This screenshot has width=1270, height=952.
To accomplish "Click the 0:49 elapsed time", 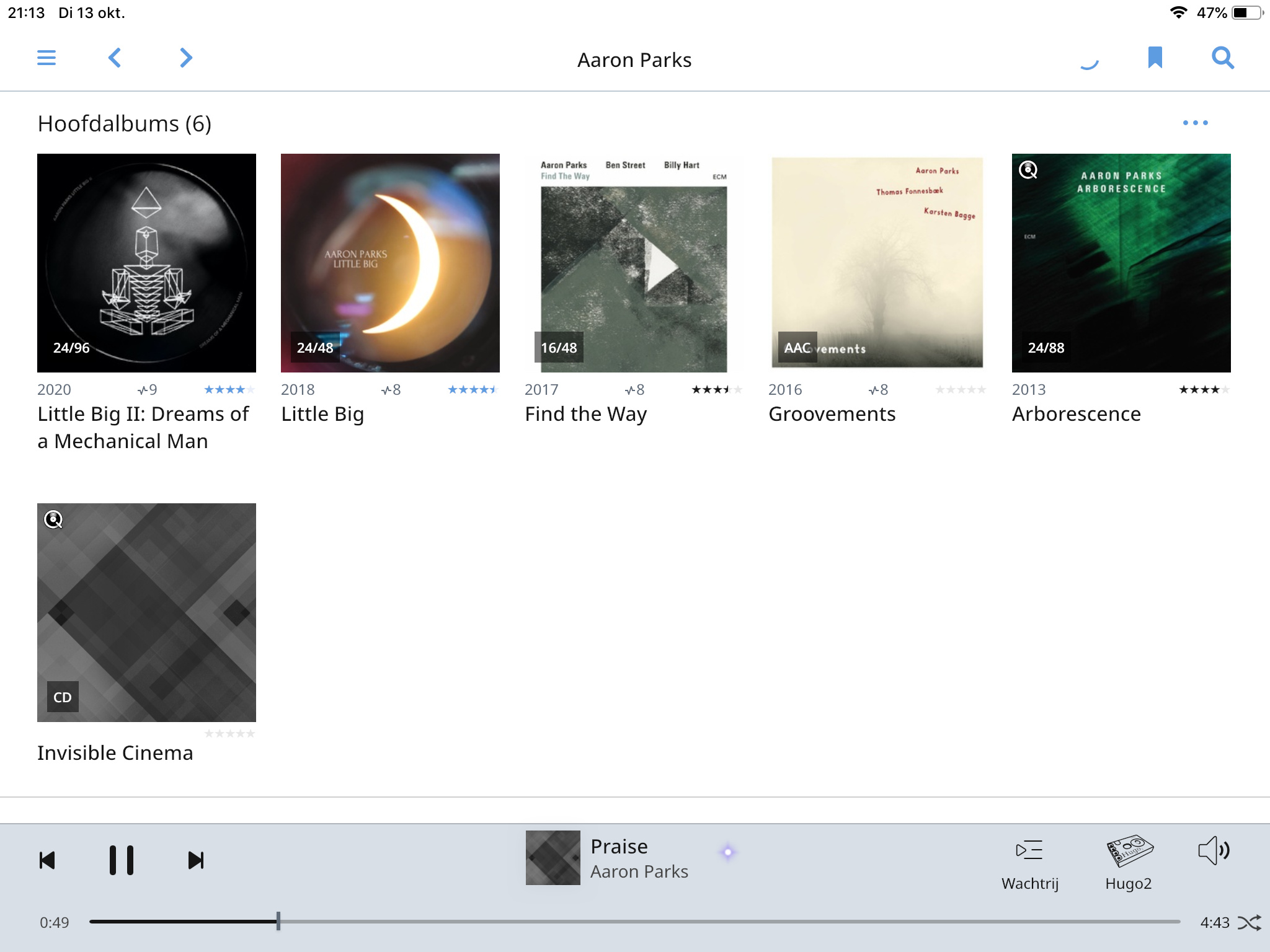I will [x=55, y=923].
